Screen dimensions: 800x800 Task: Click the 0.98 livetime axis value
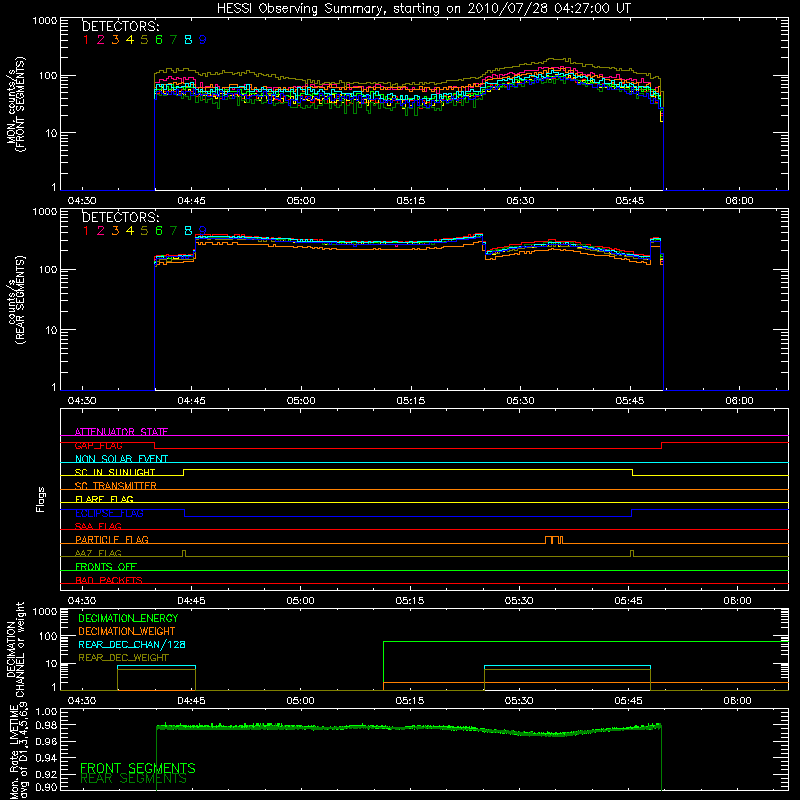[x=47, y=724]
